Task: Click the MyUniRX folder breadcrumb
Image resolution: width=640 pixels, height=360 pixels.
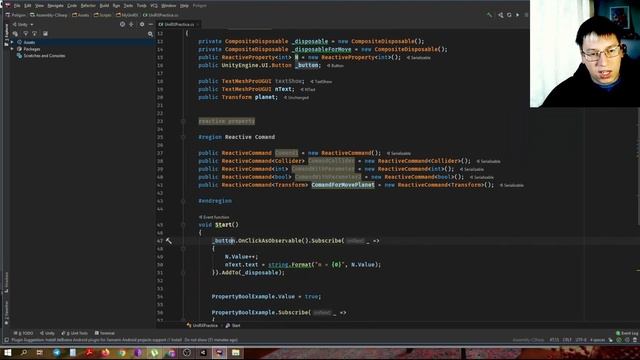Action: point(127,15)
